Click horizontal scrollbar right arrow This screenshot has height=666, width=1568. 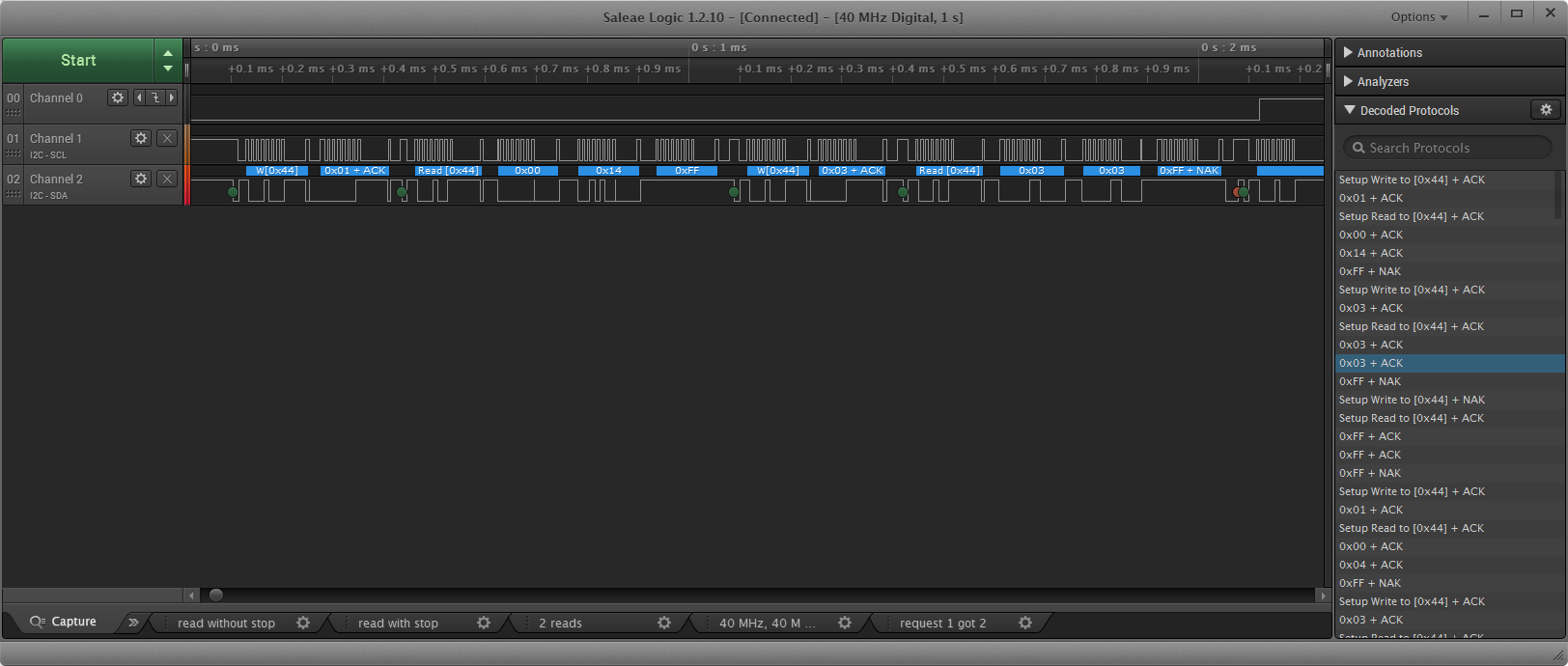(x=1323, y=596)
